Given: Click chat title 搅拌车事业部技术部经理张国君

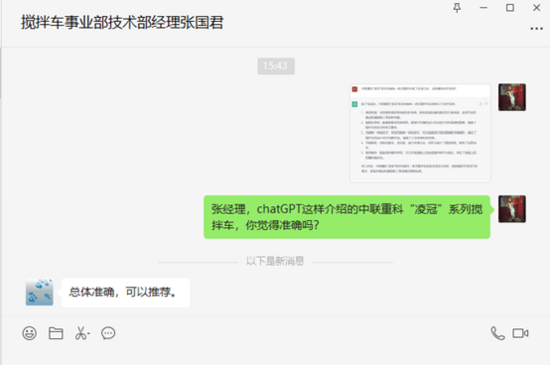Looking at the screenshot, I should (122, 22).
